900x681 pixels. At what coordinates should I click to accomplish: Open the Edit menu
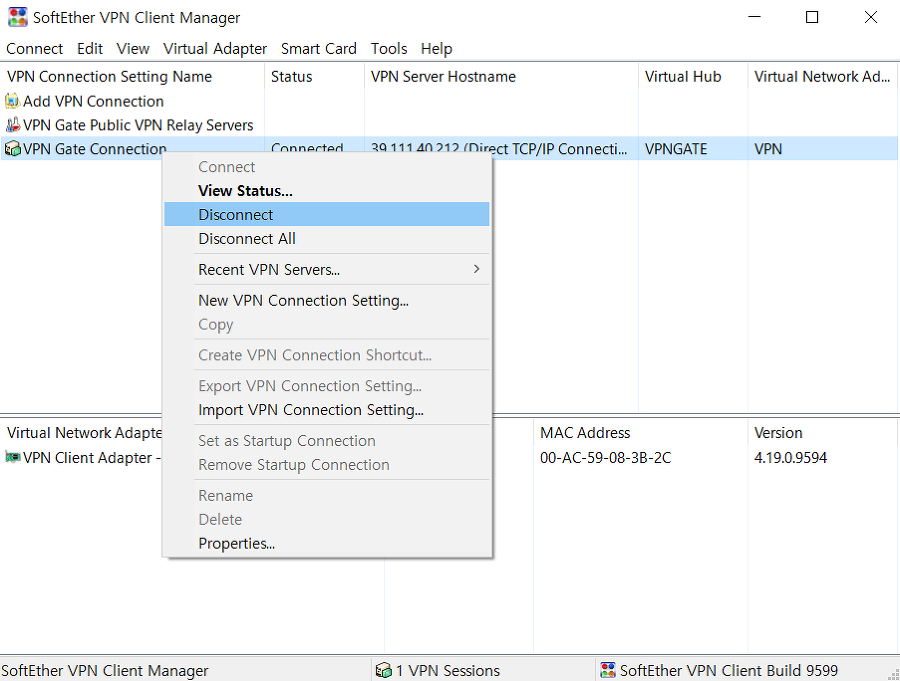(90, 49)
